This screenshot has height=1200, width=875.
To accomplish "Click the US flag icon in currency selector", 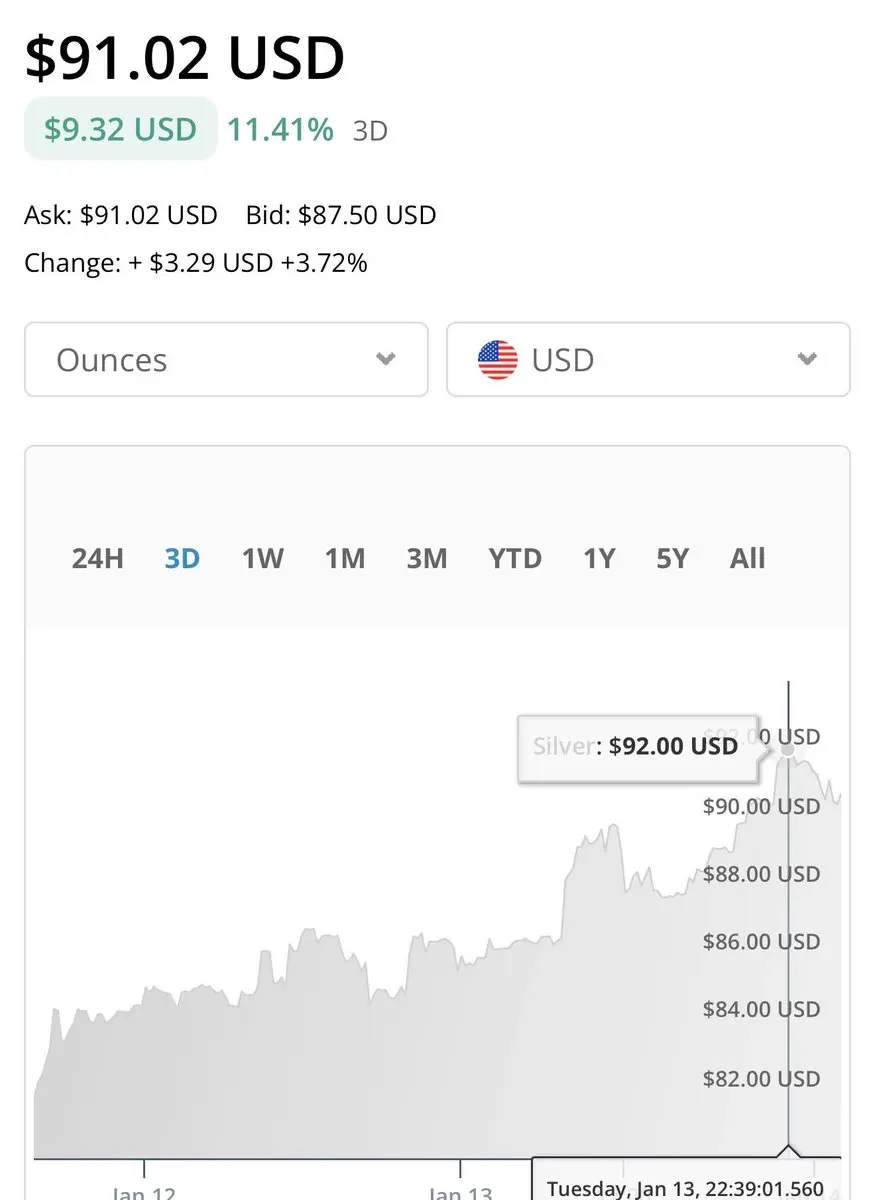I will coord(498,360).
